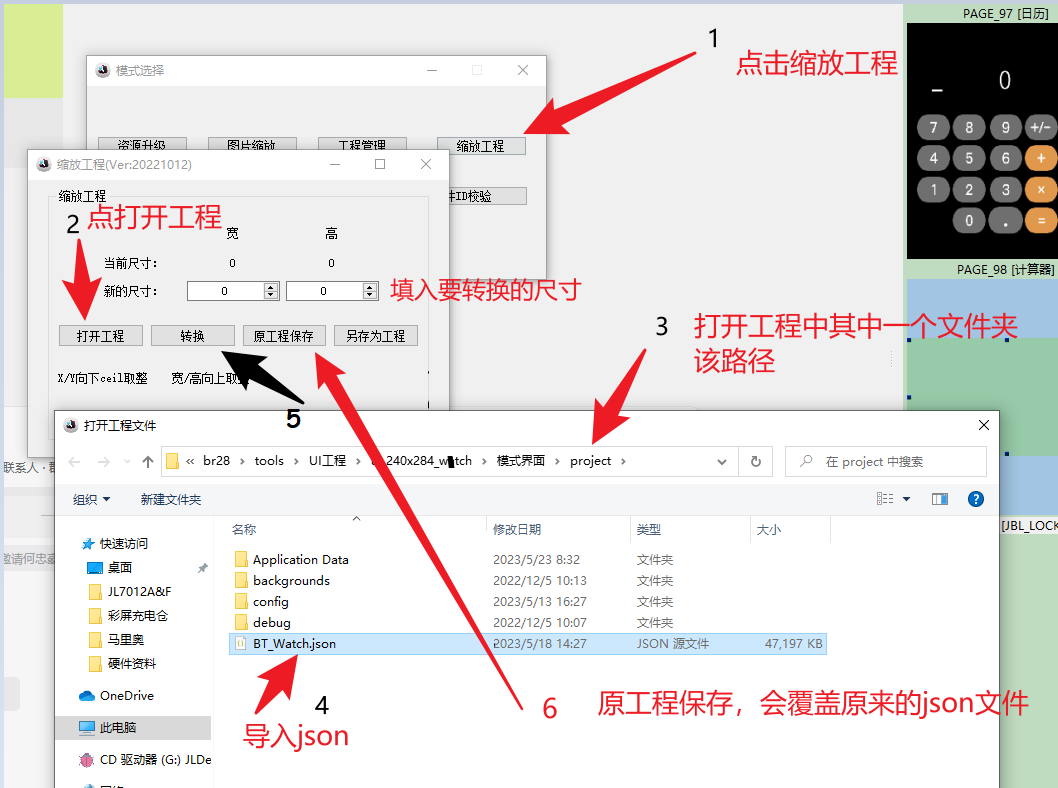Click the forward arrow in the file dialog

104,461
